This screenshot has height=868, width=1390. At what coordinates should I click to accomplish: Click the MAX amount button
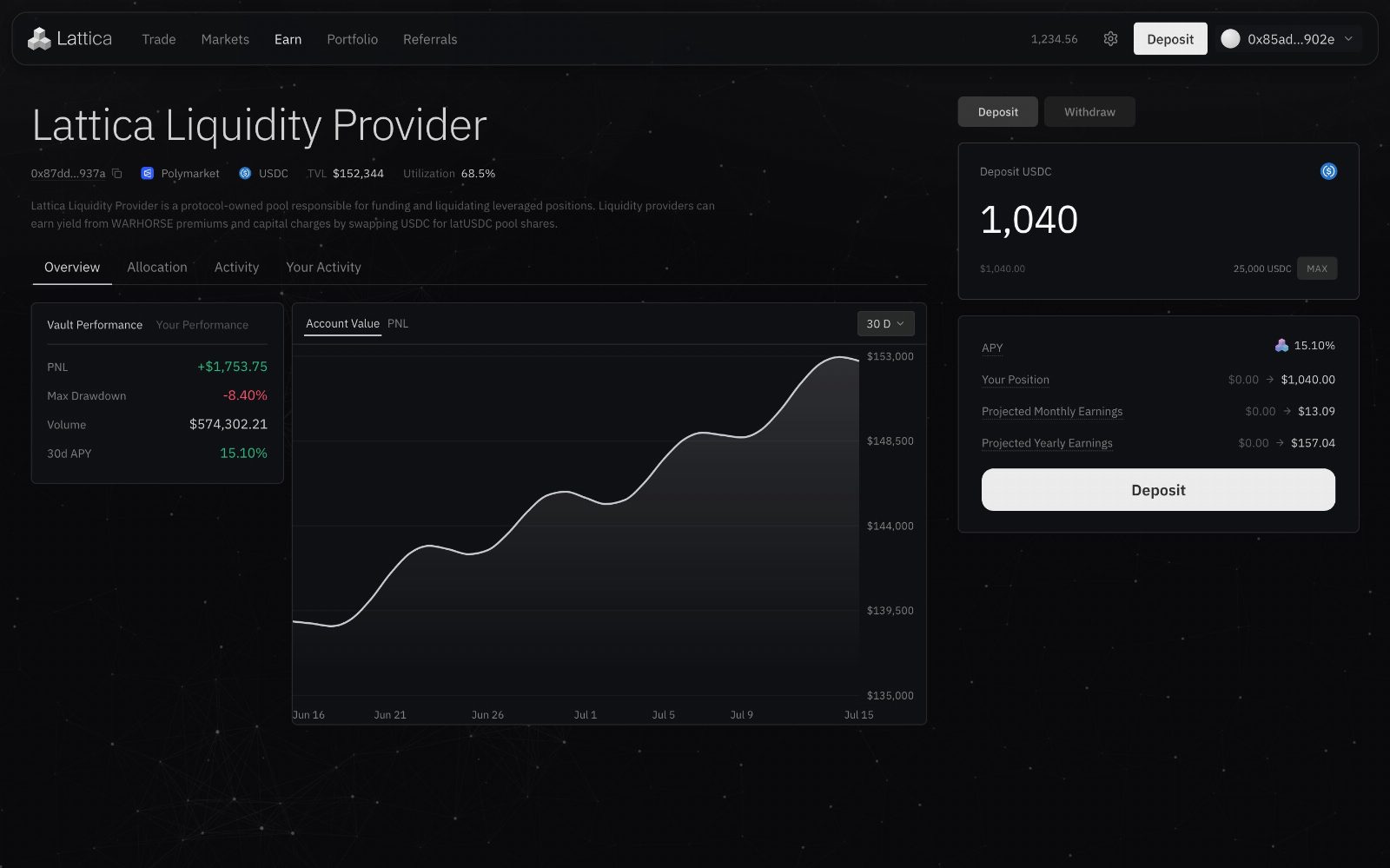[1317, 268]
